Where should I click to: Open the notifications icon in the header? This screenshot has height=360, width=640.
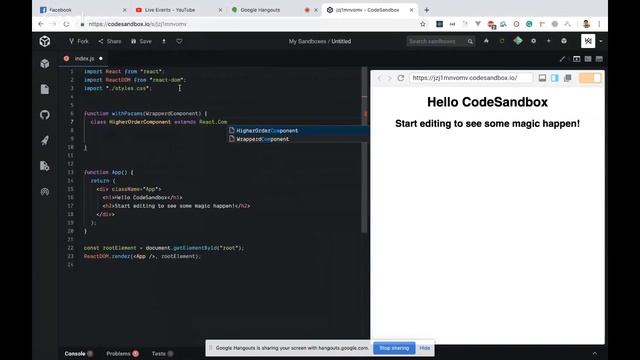click(564, 41)
